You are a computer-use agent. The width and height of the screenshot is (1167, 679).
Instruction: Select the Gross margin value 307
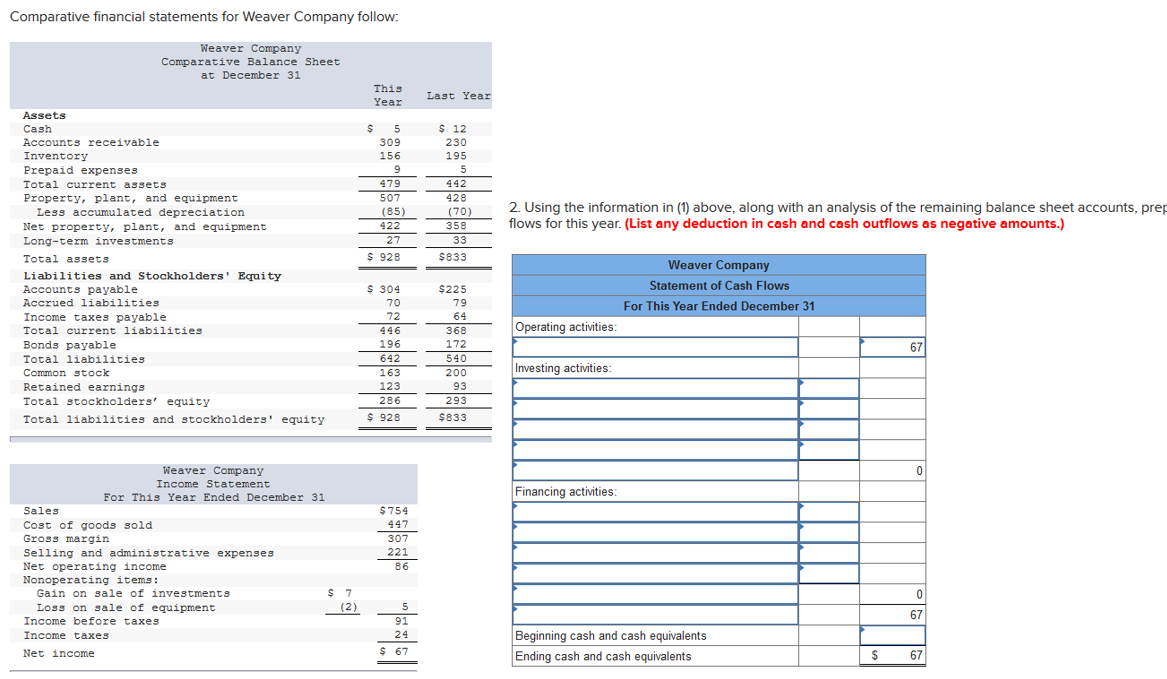(x=398, y=538)
